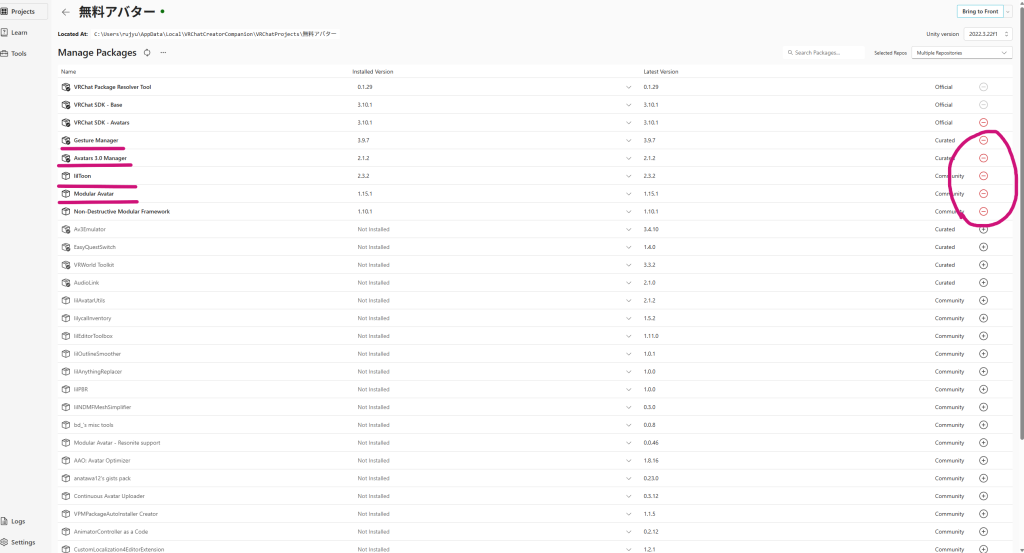Remove the Modular Avatar package

(x=983, y=194)
